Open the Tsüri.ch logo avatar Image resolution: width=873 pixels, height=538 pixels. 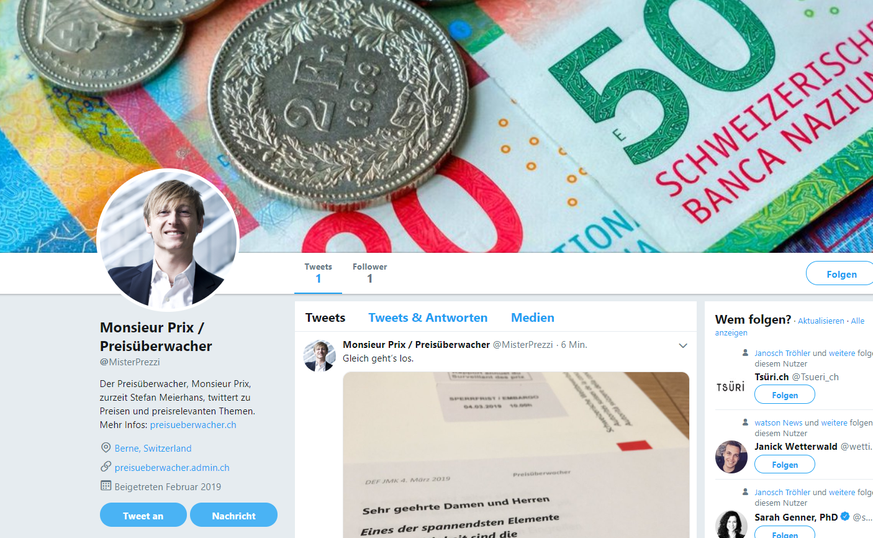click(x=730, y=387)
